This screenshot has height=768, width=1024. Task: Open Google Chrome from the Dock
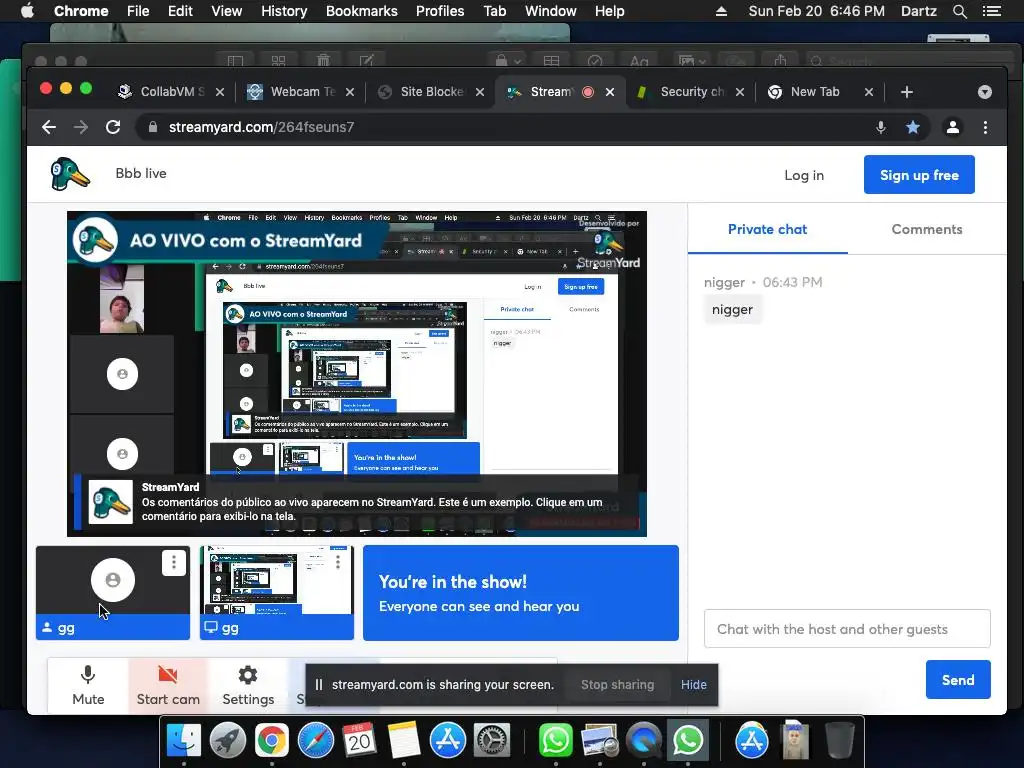pyautogui.click(x=272, y=741)
